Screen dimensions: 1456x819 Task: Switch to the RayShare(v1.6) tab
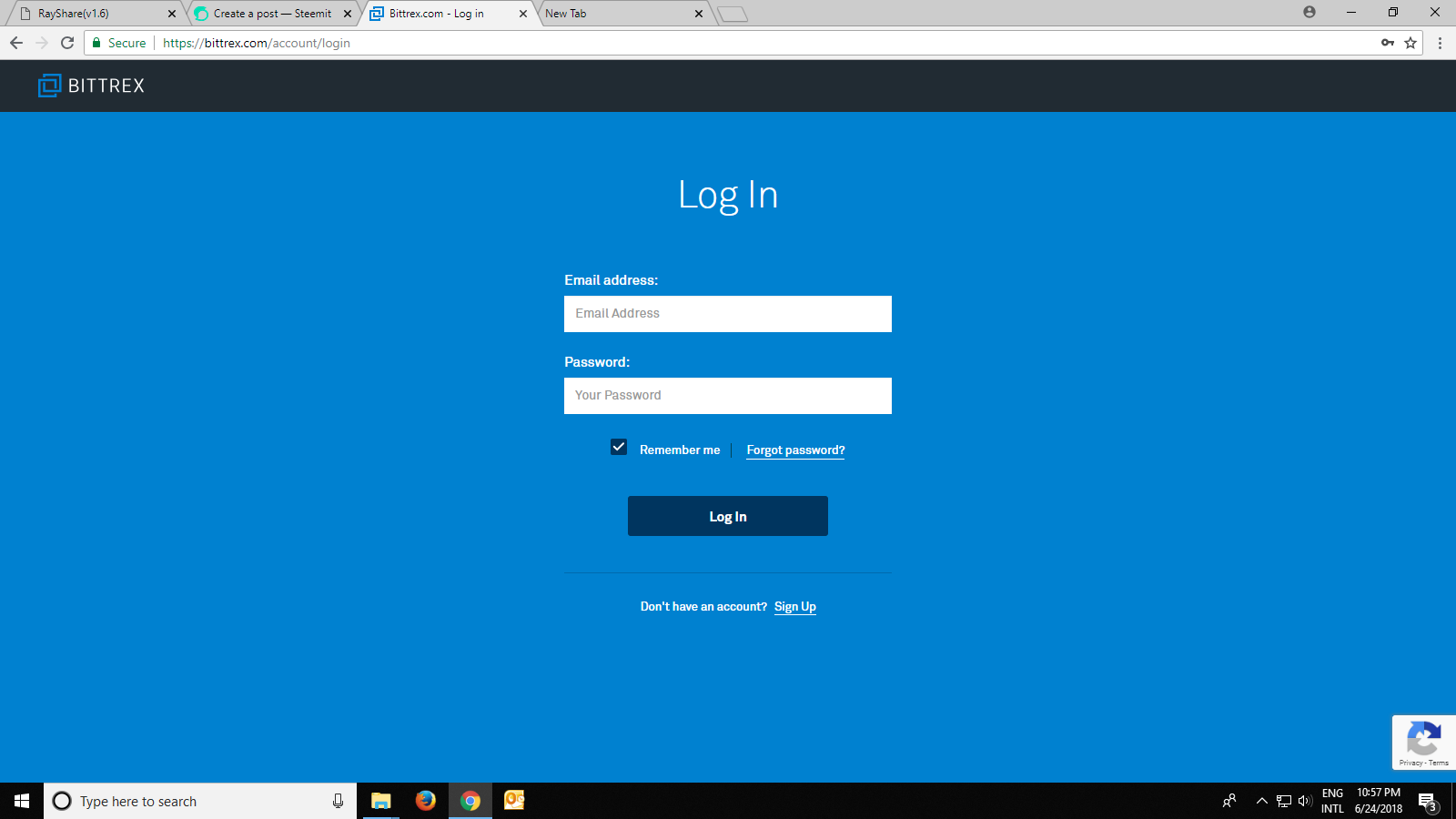tap(95, 14)
